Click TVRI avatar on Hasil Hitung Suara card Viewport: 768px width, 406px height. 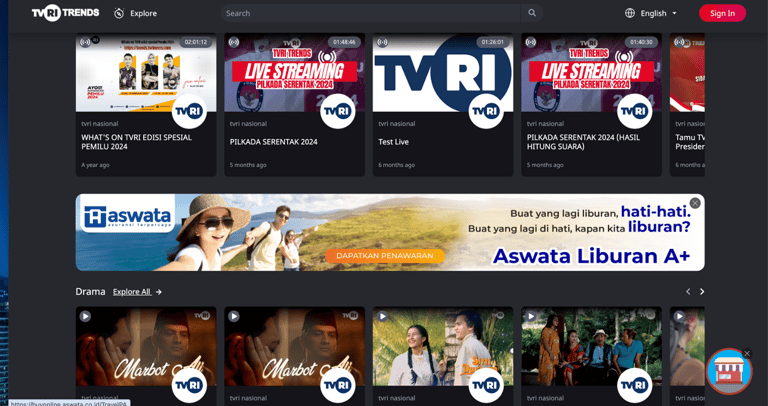pyautogui.click(x=634, y=111)
